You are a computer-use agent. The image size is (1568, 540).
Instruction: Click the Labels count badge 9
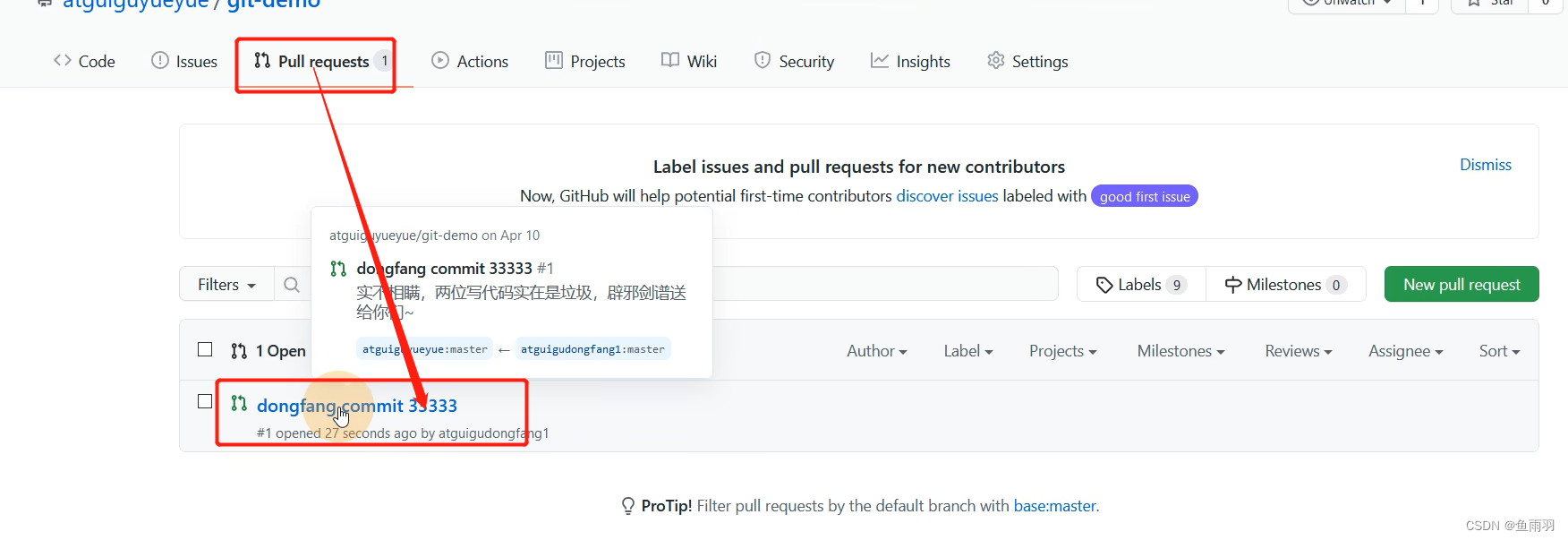point(1177,285)
